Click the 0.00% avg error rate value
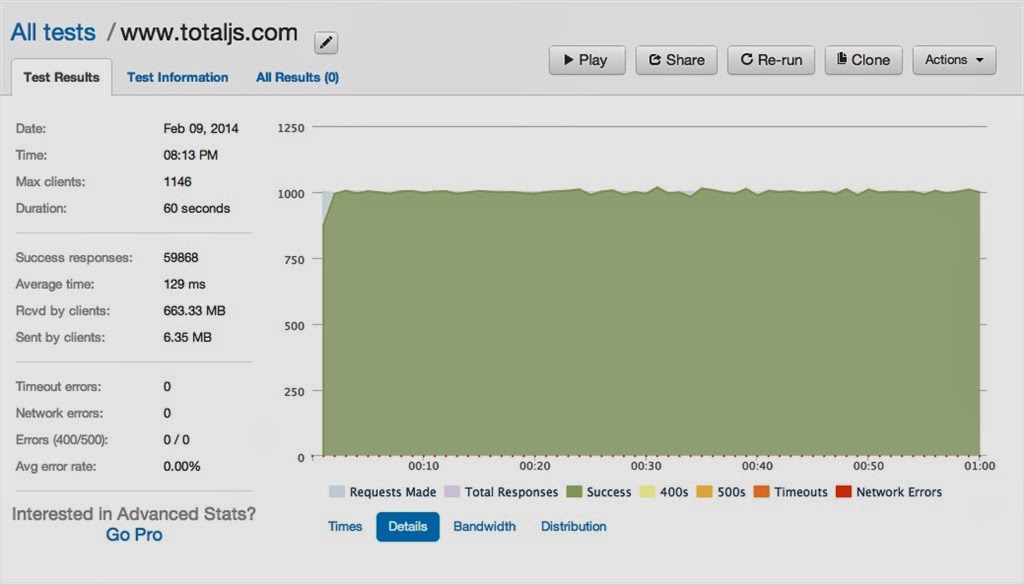The height and width of the screenshot is (585, 1024). click(182, 467)
